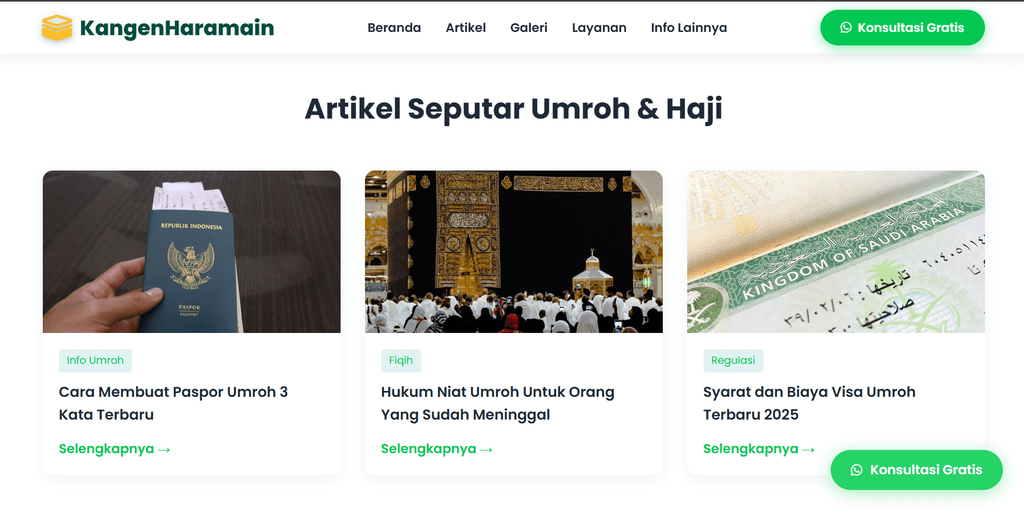This screenshot has height=510, width=1024.
Task: Open the Indonesian passport article image
Action: point(191,252)
